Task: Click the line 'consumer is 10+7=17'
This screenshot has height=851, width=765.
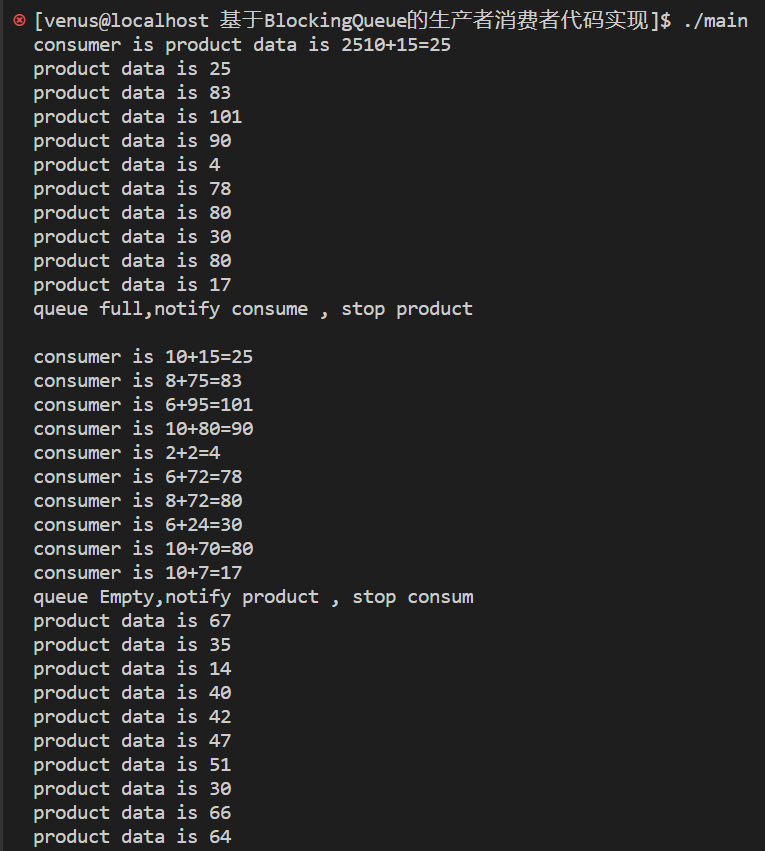Action: tap(138, 573)
